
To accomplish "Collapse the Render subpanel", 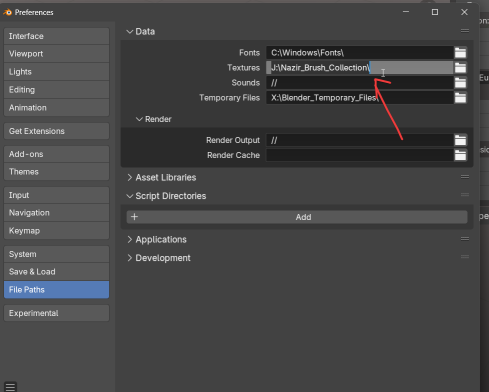I will coord(139,119).
